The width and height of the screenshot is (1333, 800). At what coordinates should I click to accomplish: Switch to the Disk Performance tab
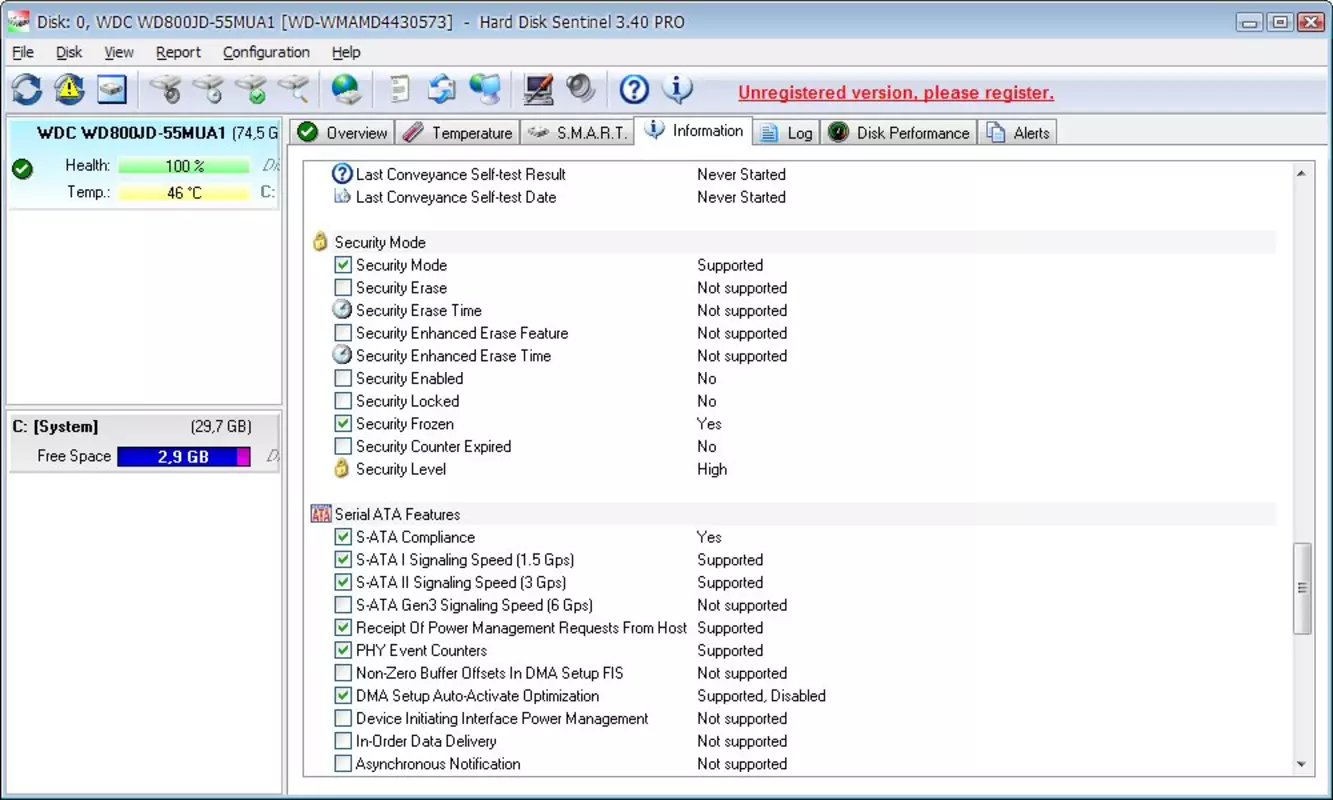[899, 133]
